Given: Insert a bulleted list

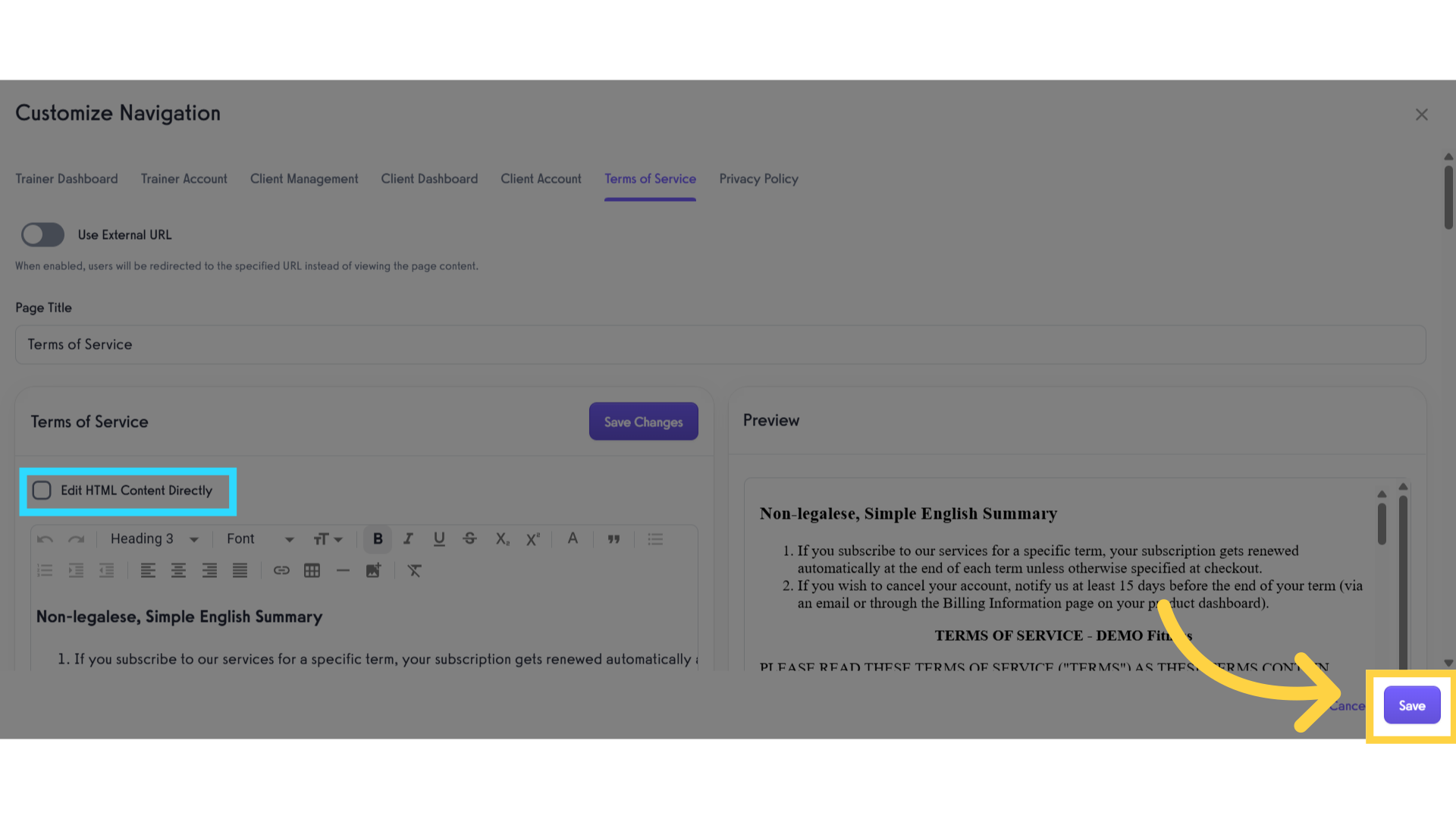Looking at the screenshot, I should pyautogui.click(x=655, y=539).
